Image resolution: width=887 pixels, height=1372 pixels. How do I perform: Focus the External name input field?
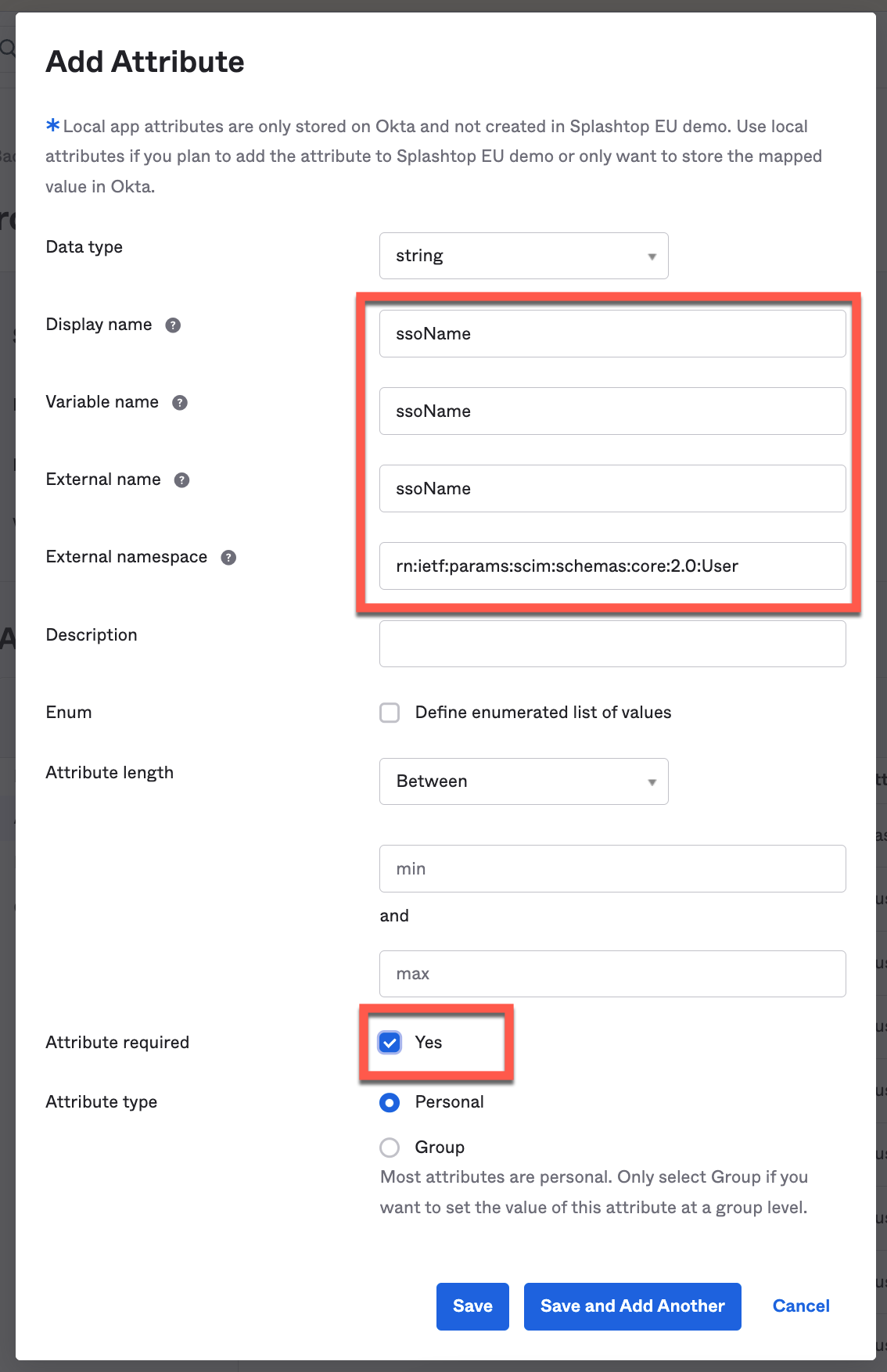click(612, 489)
